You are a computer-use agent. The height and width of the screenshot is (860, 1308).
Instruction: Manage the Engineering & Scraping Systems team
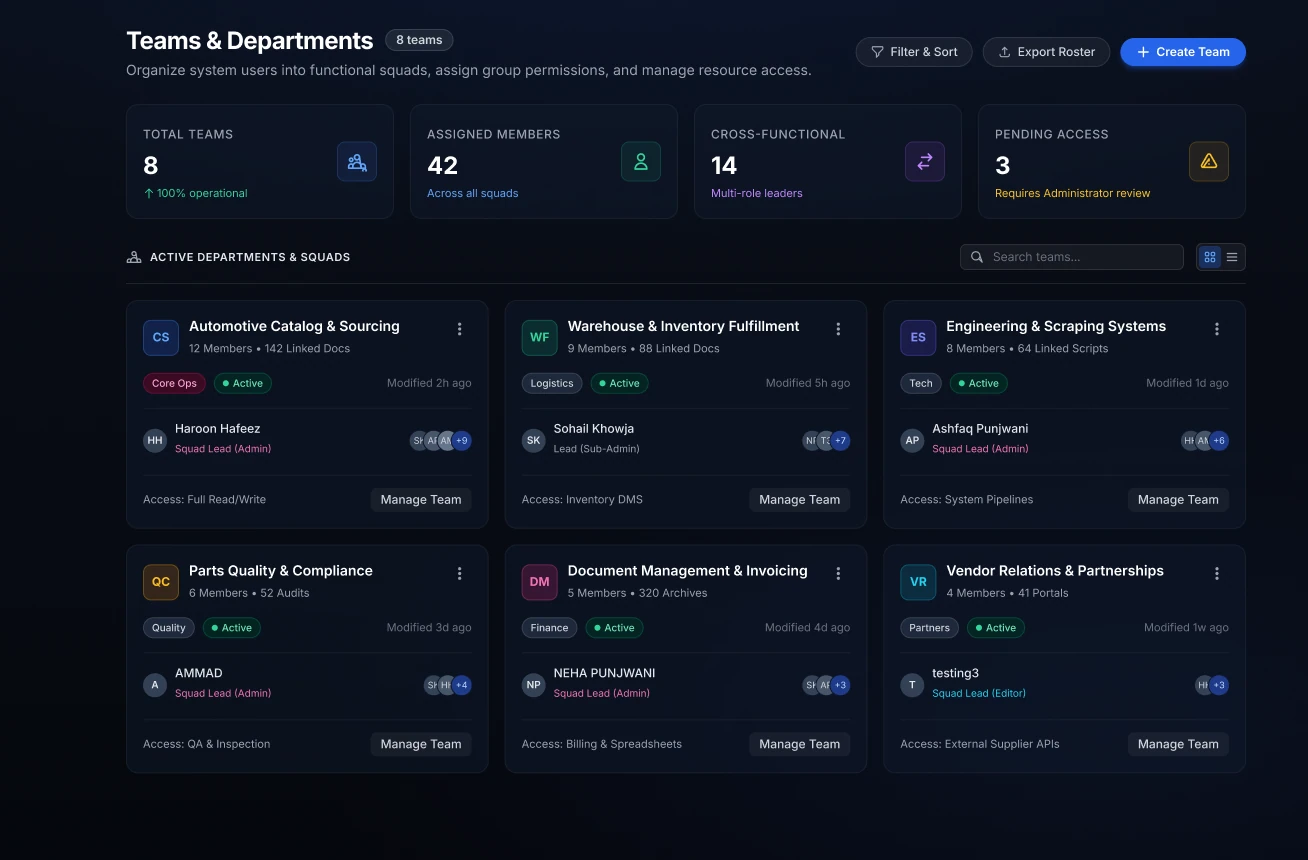(x=1178, y=500)
